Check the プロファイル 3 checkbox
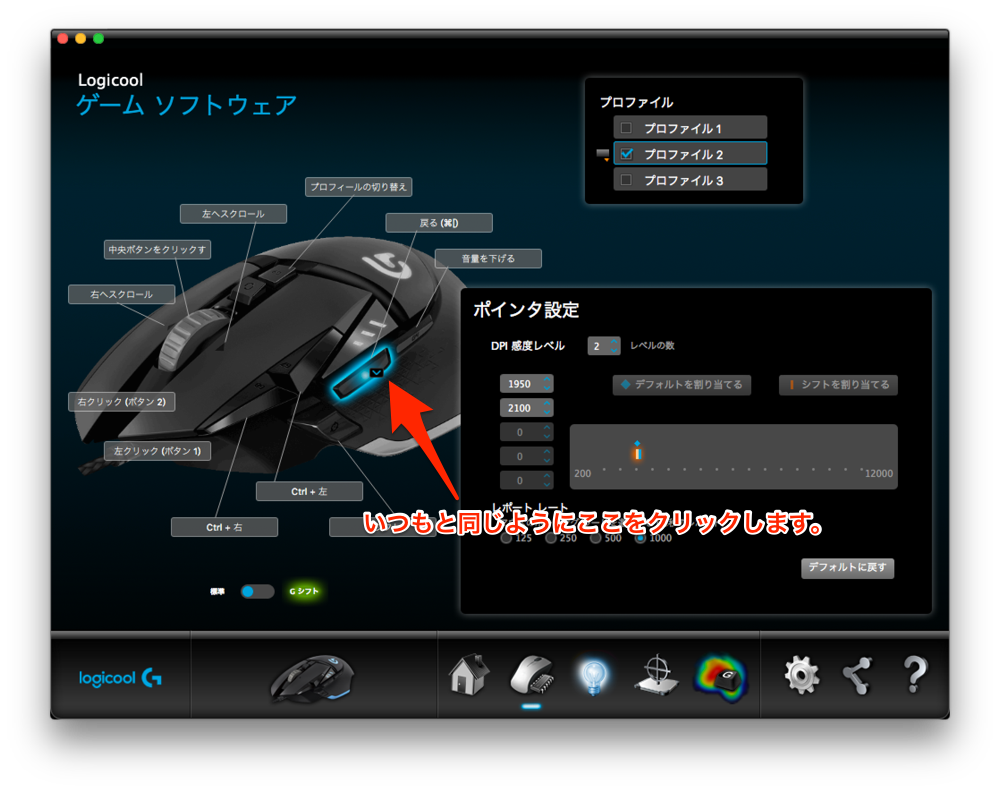1000x791 pixels. click(x=626, y=181)
